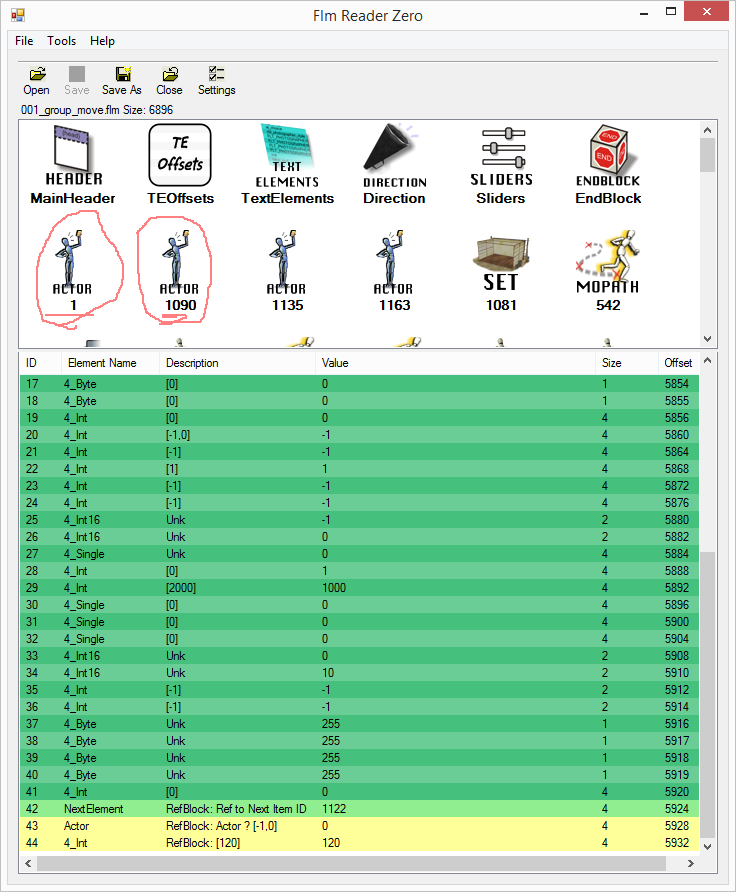Select the 4_Single row with ID 27
Screen dimensions: 736x892
[359, 554]
